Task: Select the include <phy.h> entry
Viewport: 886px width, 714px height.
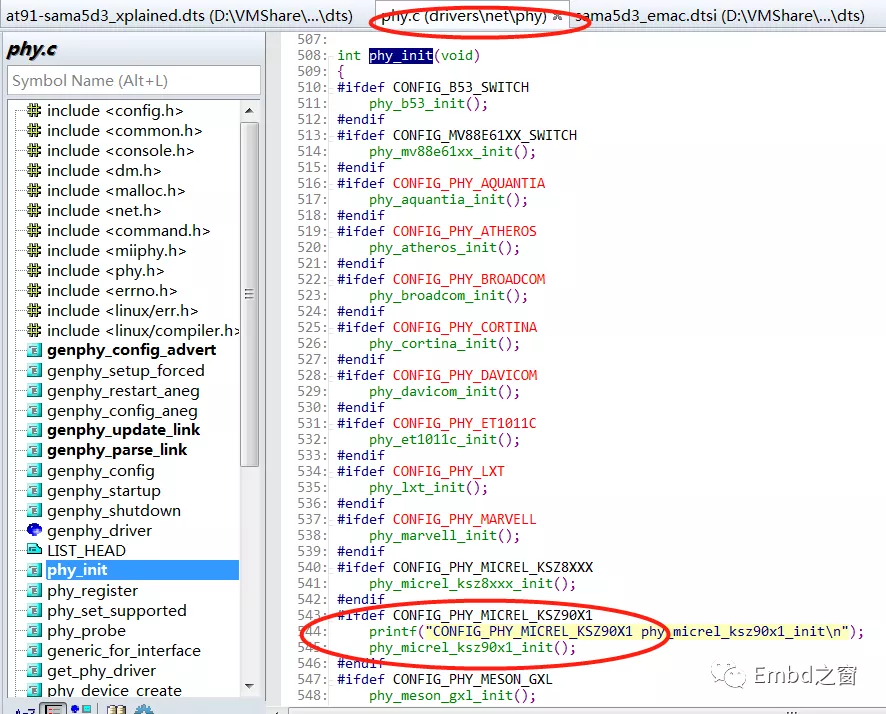Action: click(x=105, y=271)
